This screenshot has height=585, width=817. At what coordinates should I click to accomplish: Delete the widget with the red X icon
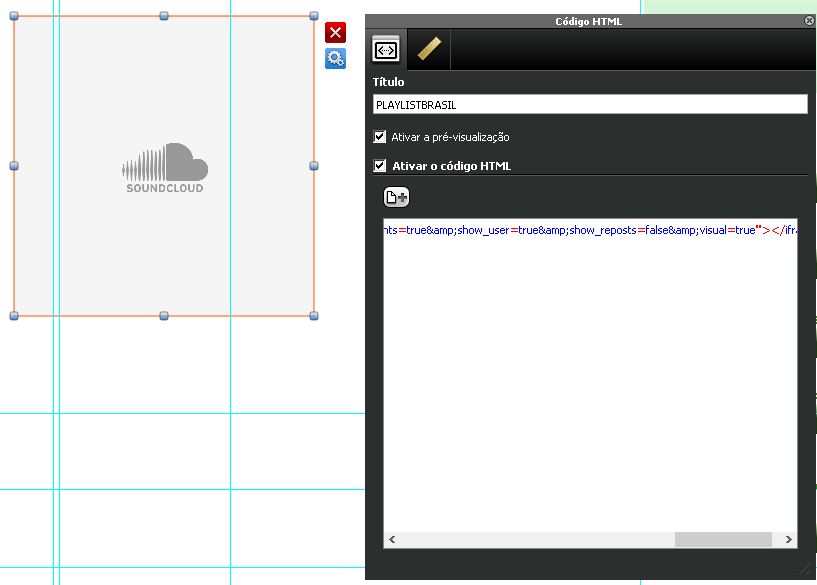pos(336,32)
